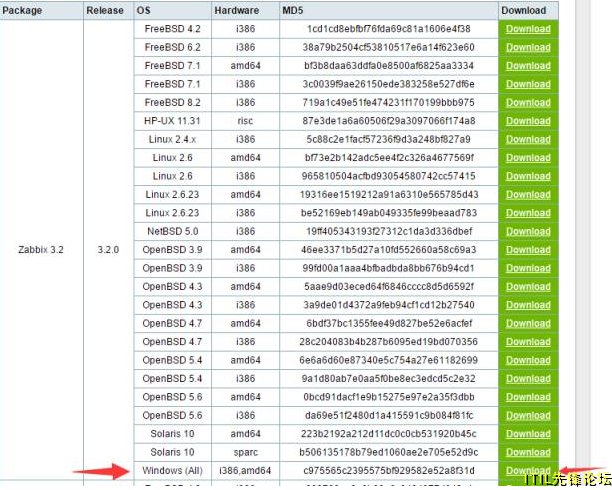
Task: Download the OpenBSD 5.6 i386 agent
Action: pyautogui.click(x=528, y=415)
